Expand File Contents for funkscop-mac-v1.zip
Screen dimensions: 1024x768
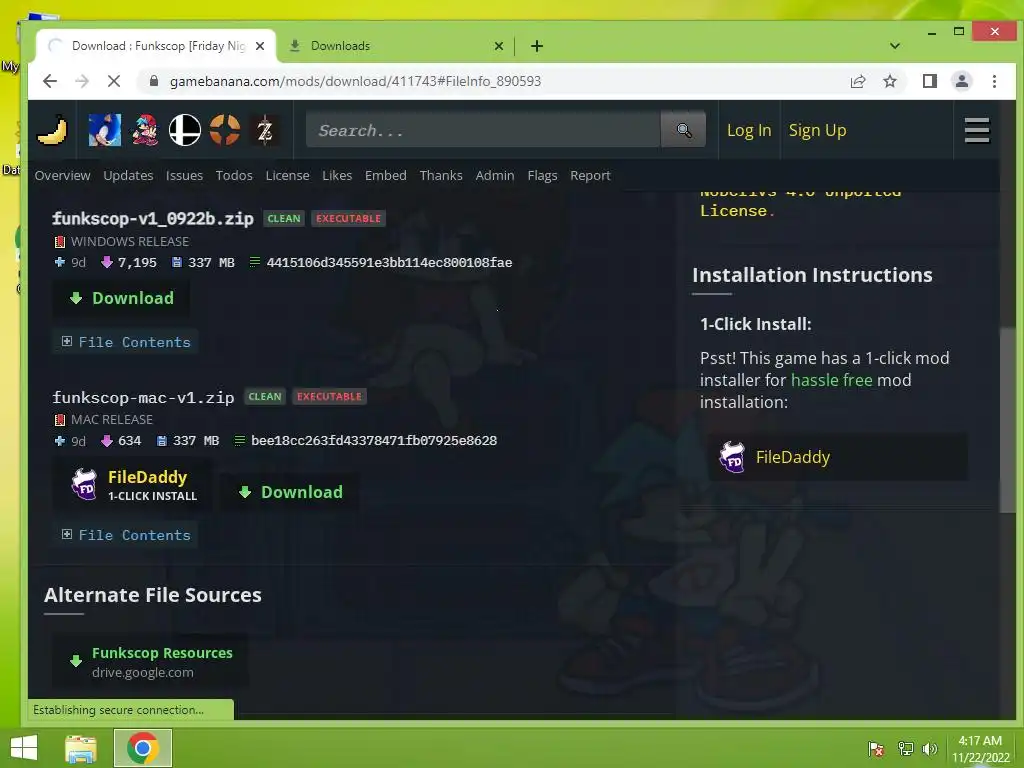(125, 535)
